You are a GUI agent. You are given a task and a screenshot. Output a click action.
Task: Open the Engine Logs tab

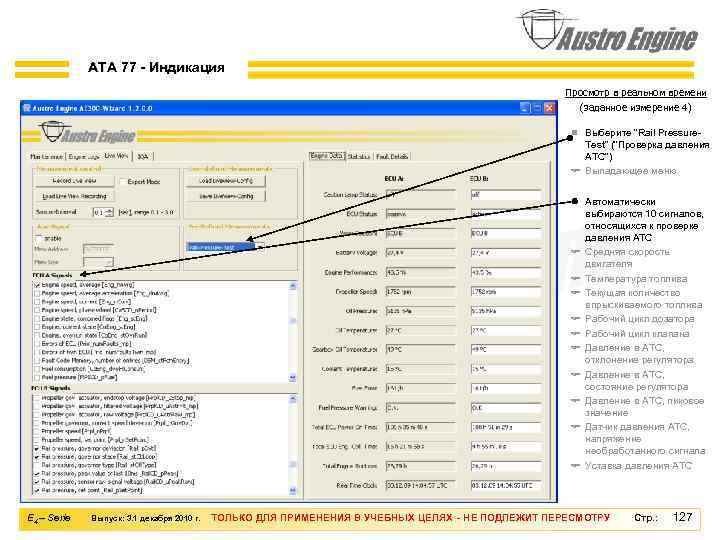(x=84, y=157)
